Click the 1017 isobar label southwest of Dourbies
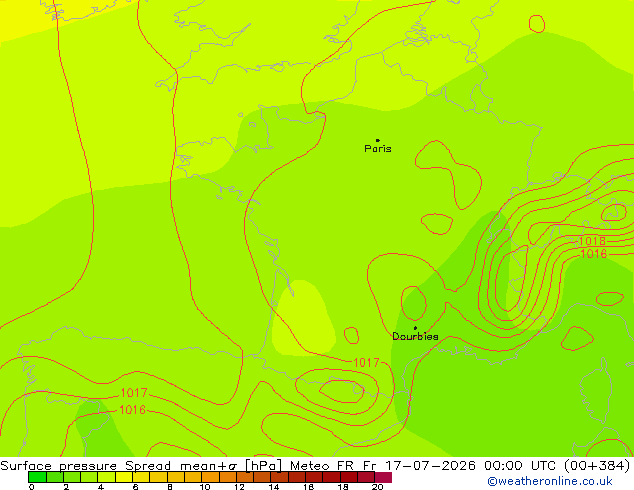The height and width of the screenshot is (490, 634). (x=366, y=363)
